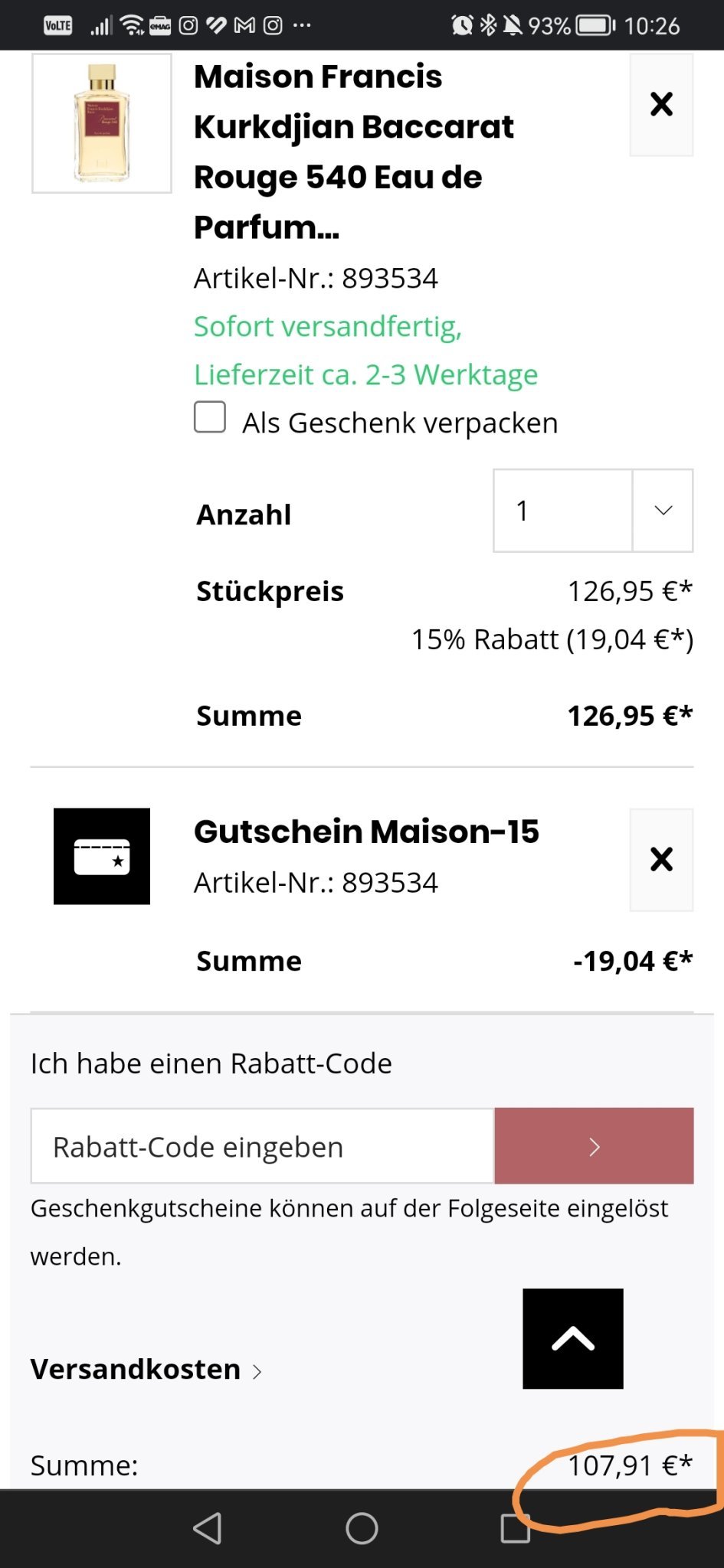The image size is (724, 1568).
Task: Tap the Gmail notification icon in status bar
Action: pyautogui.click(x=244, y=25)
